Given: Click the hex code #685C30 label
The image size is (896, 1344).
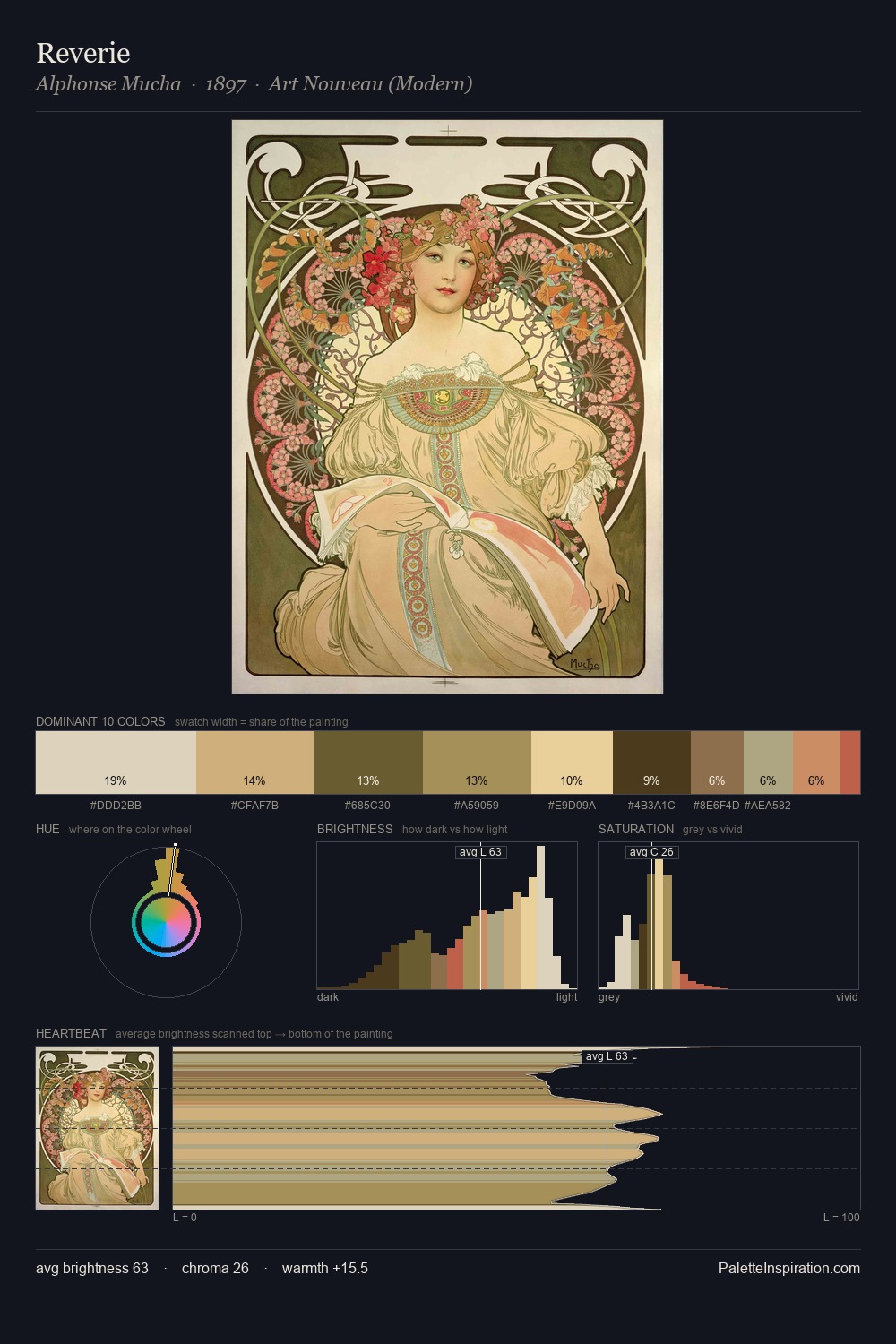Looking at the screenshot, I should point(367,805).
